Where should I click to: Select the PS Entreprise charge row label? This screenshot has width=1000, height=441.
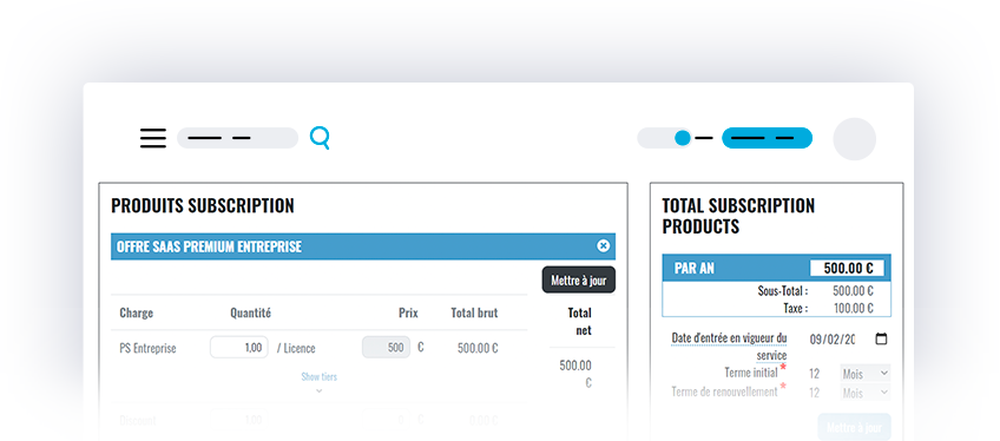tap(147, 348)
